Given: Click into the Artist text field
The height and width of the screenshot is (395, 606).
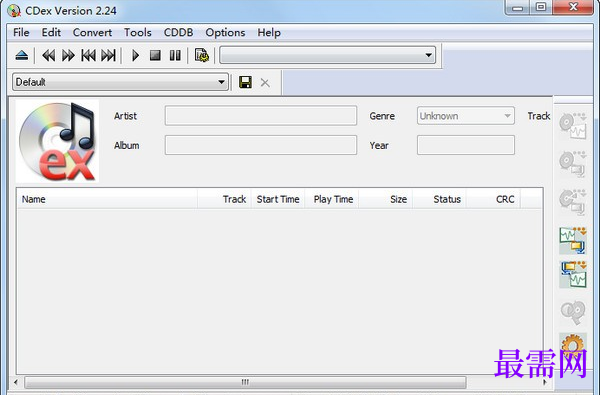Looking at the screenshot, I should [x=261, y=116].
